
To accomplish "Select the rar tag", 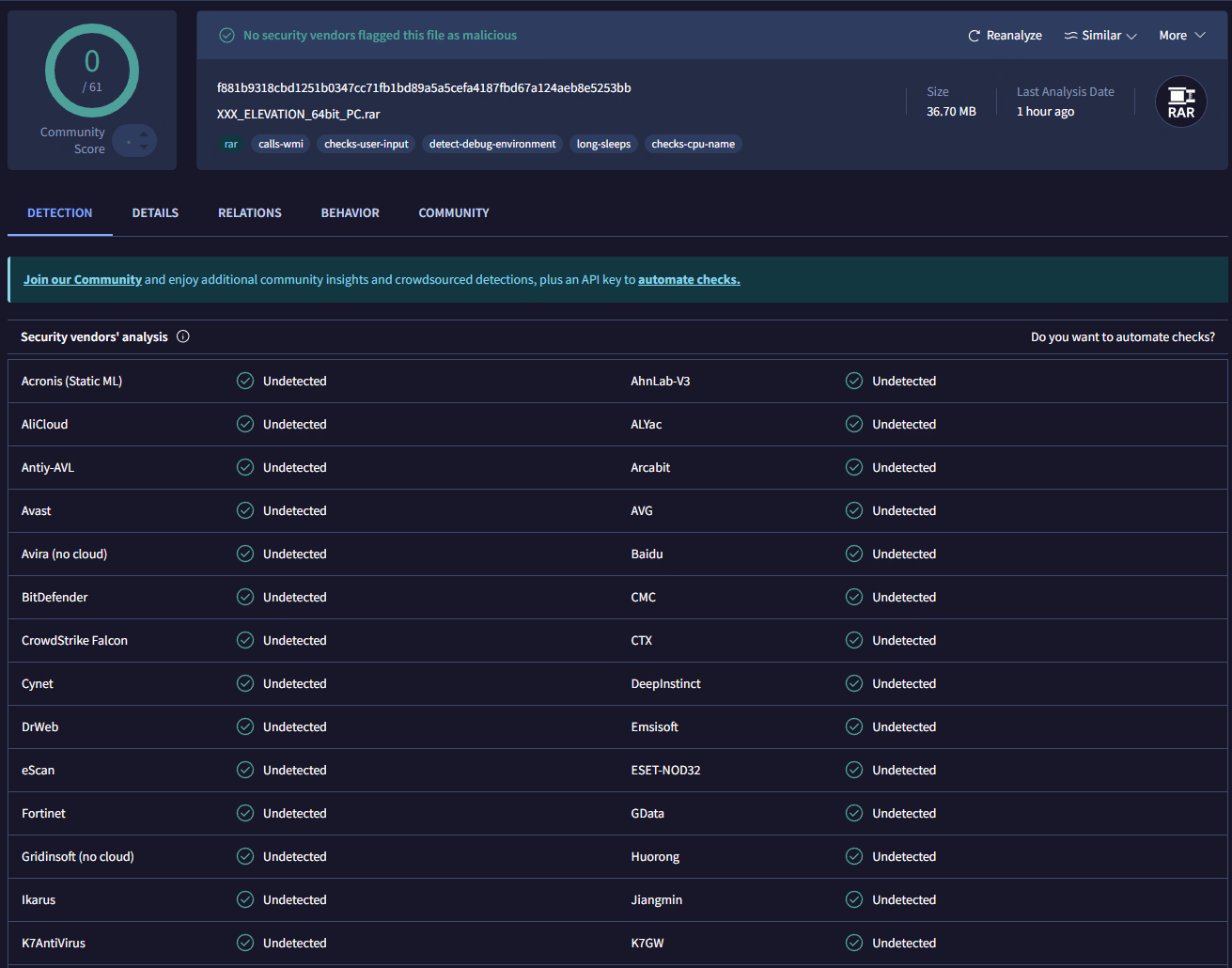I will 231,144.
